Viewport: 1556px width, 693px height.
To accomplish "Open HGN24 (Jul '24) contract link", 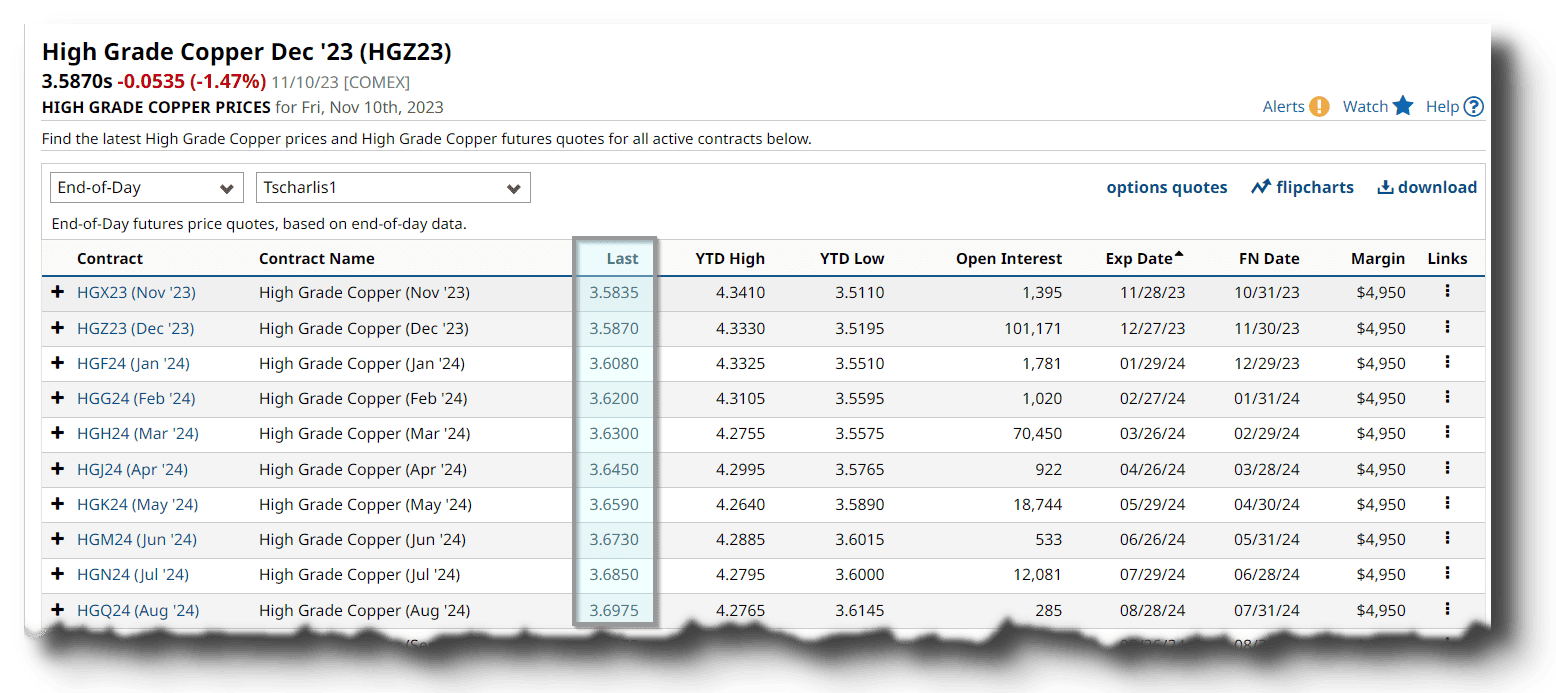I will (133, 574).
